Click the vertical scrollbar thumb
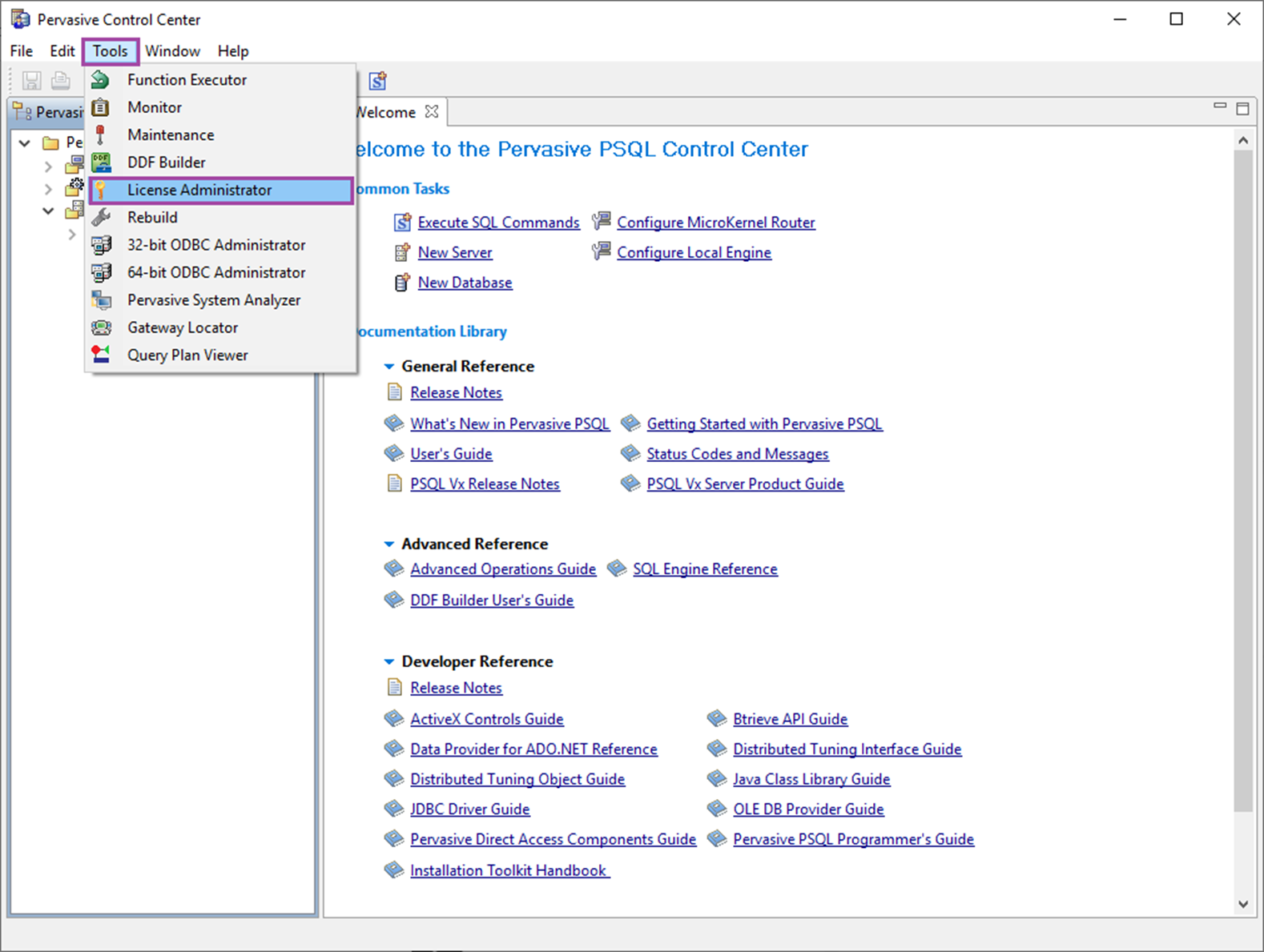The height and width of the screenshot is (952, 1264). tap(1243, 480)
